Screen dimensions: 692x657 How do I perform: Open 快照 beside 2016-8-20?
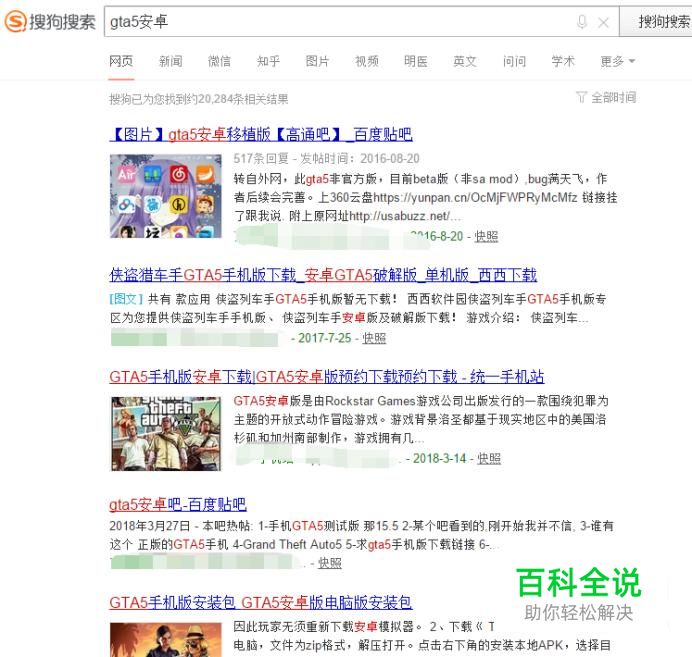coord(486,237)
